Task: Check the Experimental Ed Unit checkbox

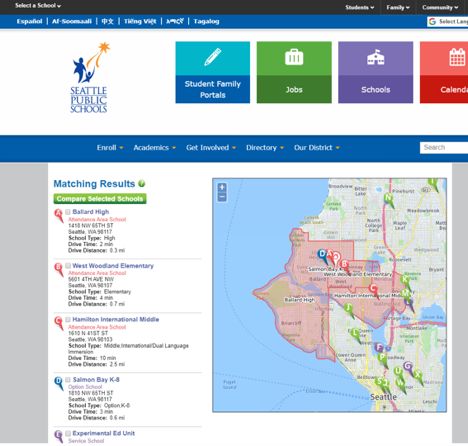Action: (68, 433)
